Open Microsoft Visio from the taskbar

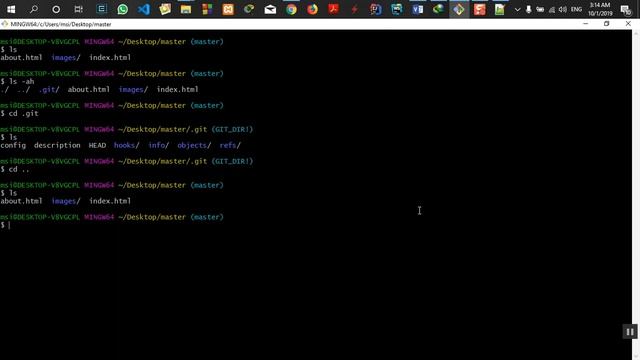tap(418, 9)
